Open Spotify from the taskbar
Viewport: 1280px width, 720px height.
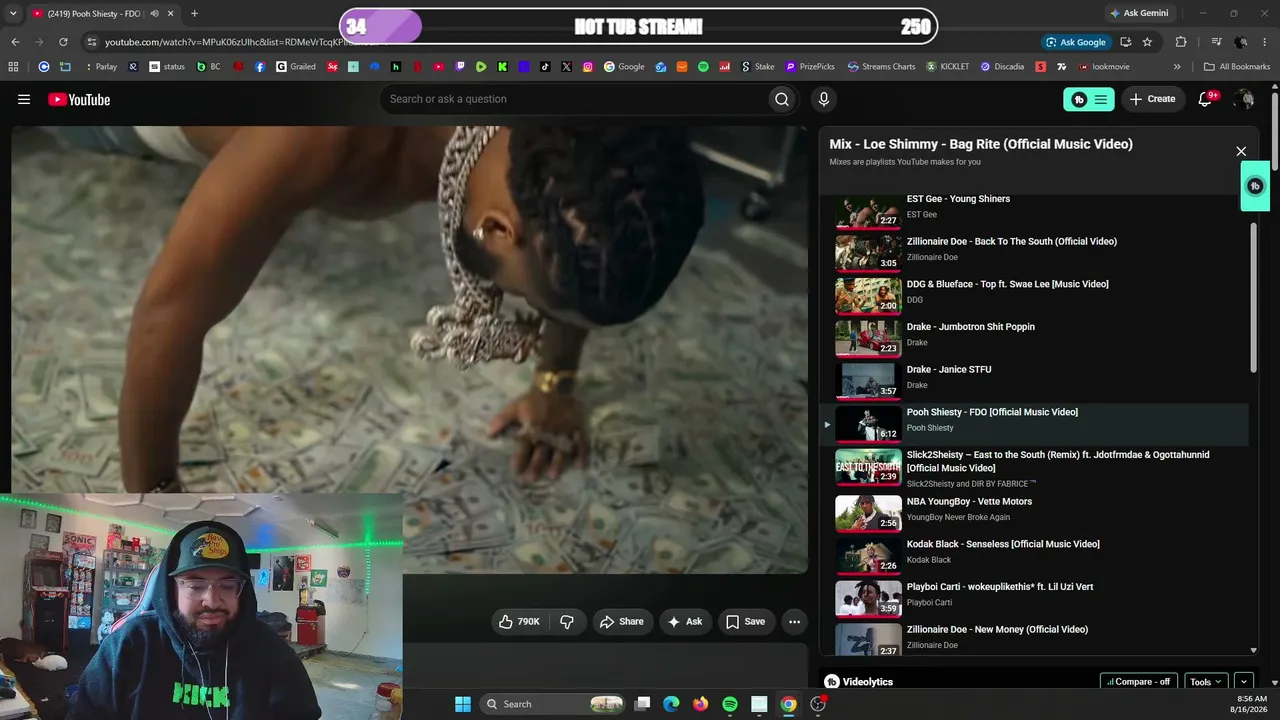pyautogui.click(x=730, y=704)
